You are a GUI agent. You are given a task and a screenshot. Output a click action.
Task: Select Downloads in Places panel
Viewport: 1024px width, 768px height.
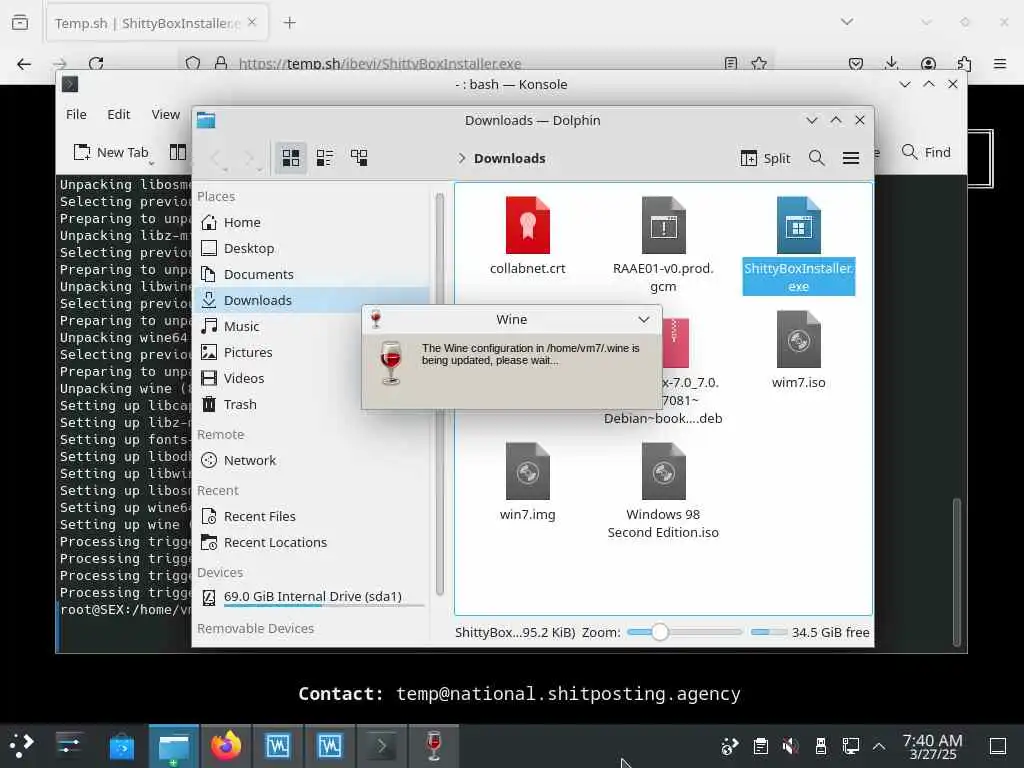coord(312,300)
